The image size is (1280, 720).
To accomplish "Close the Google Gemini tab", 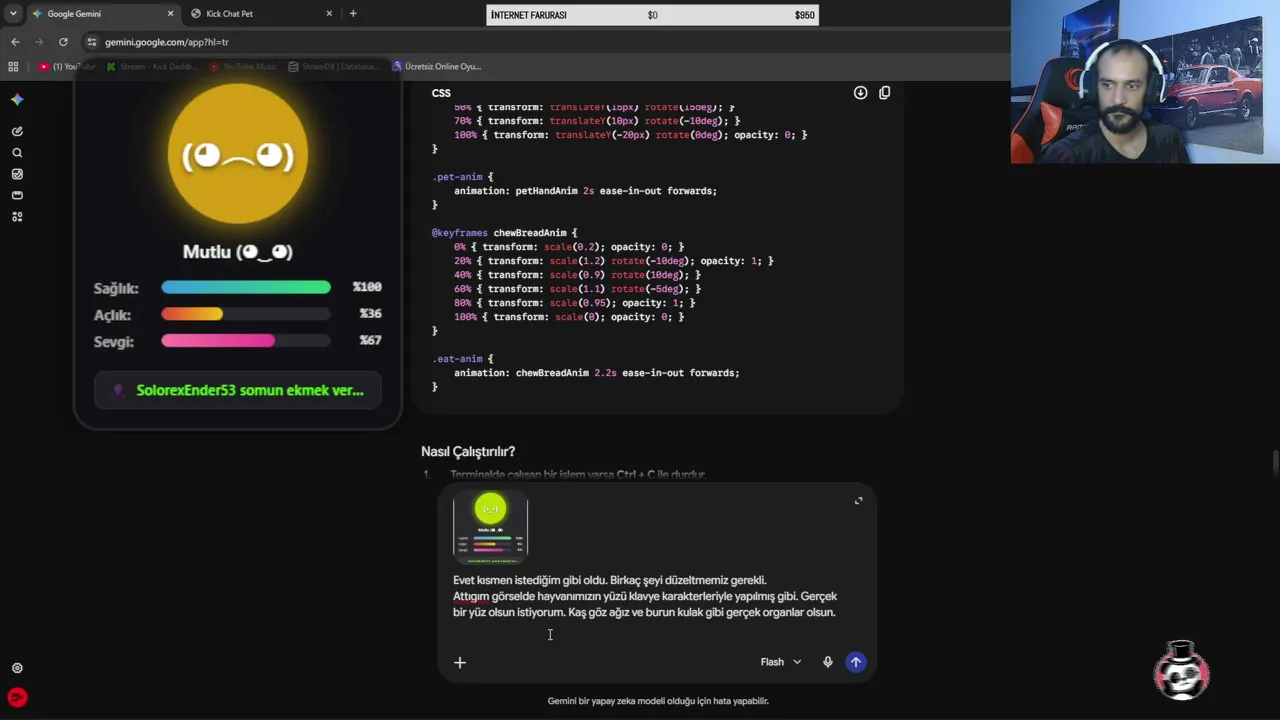I will (170, 14).
